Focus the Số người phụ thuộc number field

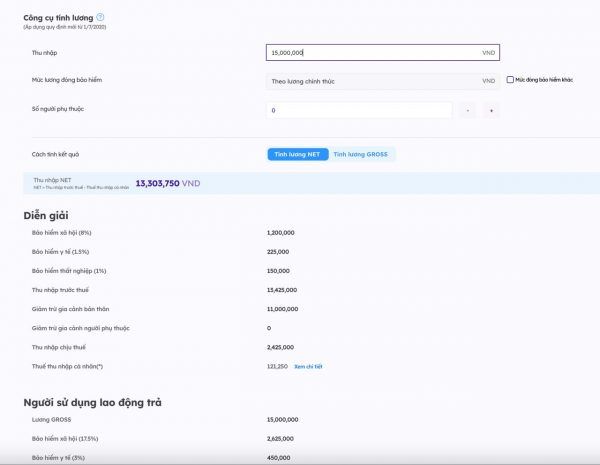click(359, 110)
